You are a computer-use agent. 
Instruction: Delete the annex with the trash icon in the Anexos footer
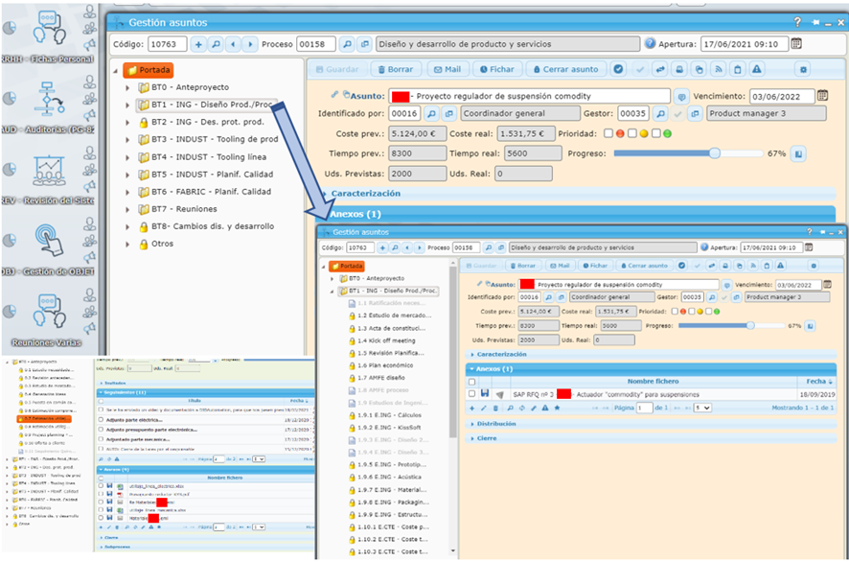[x=495, y=408]
